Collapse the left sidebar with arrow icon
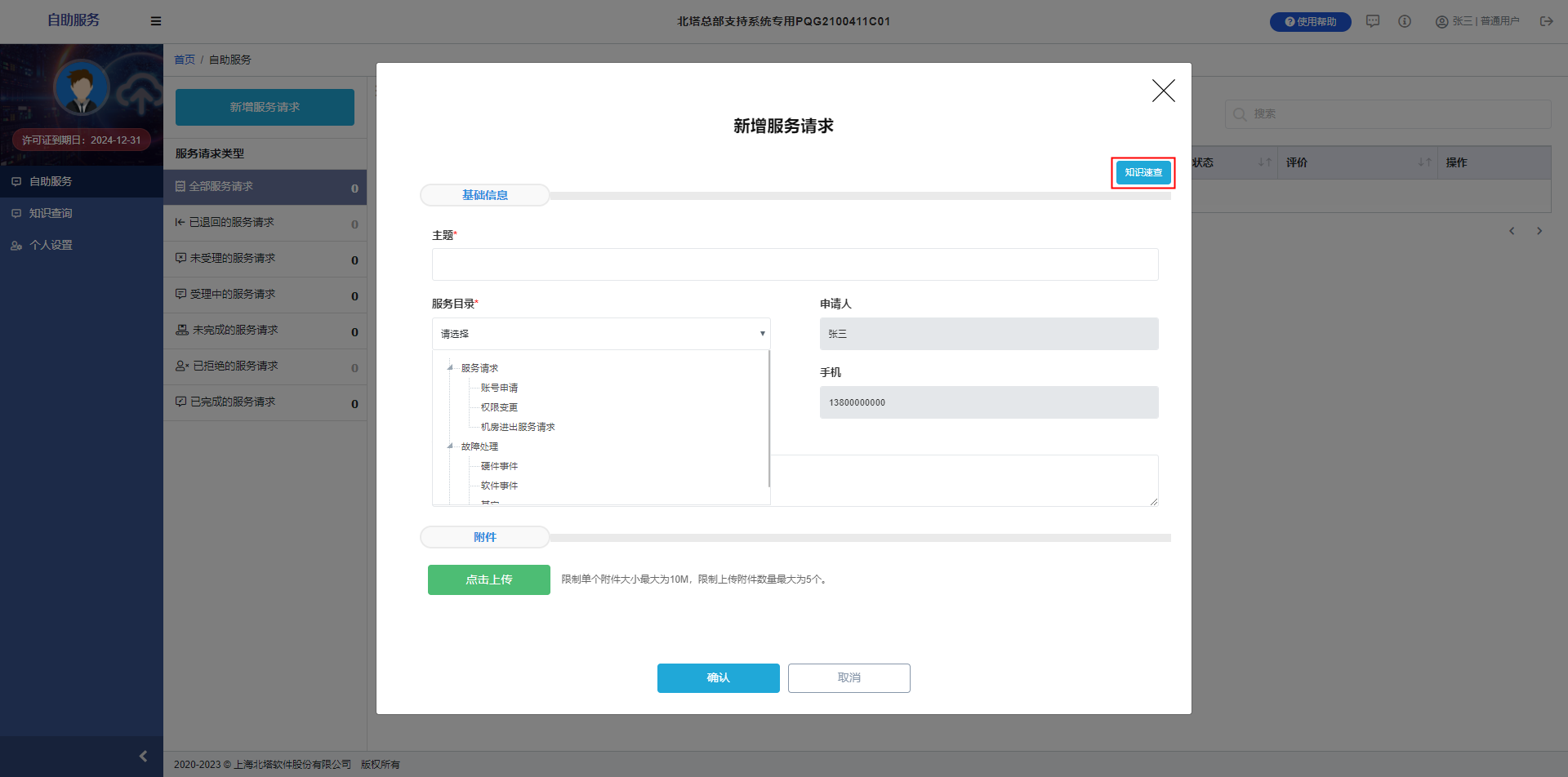The image size is (1568, 777). (143, 756)
